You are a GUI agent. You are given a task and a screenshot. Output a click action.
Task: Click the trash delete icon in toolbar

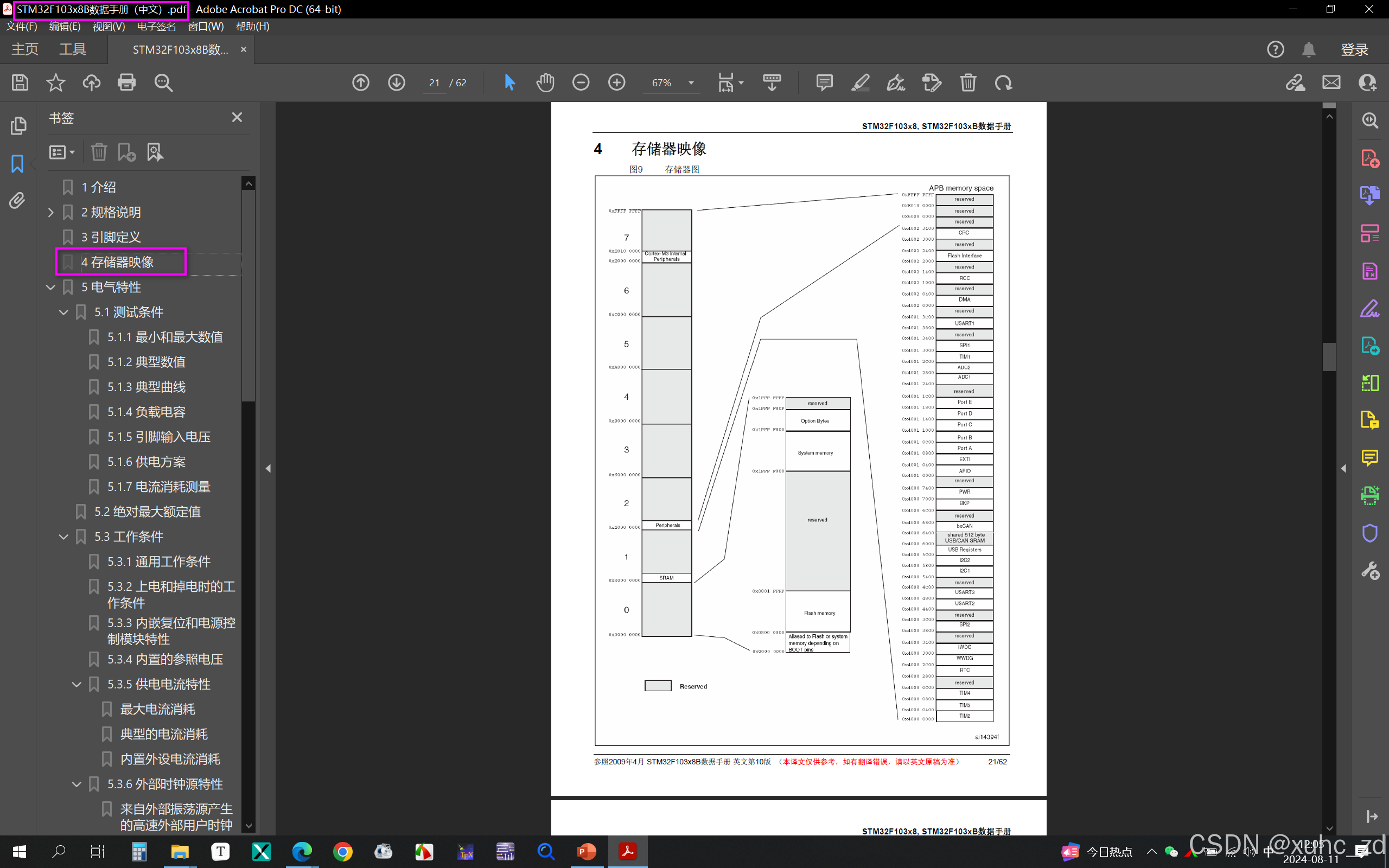(x=969, y=82)
